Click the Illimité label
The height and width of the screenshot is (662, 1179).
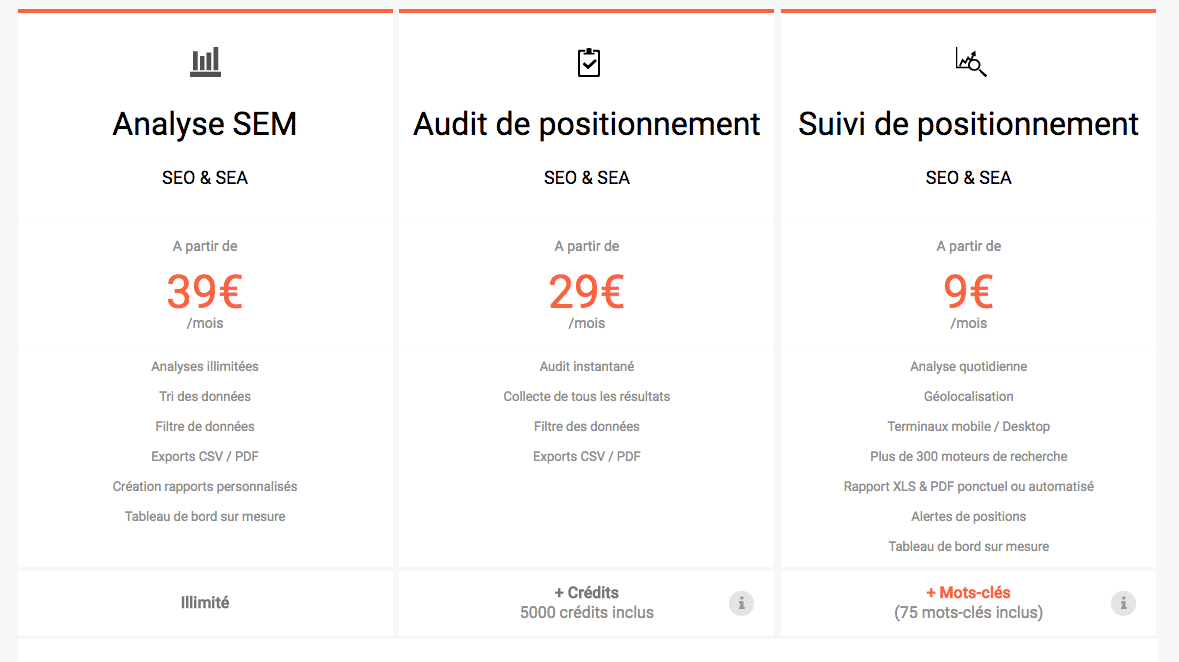pos(205,603)
